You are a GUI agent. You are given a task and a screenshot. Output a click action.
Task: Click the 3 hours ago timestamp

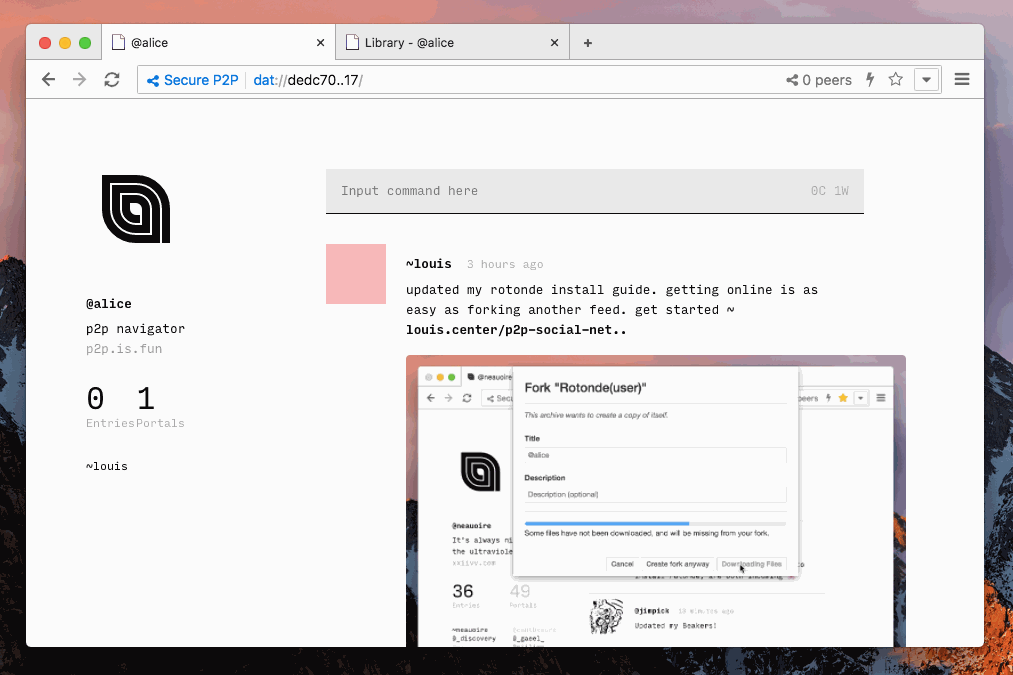coord(505,264)
